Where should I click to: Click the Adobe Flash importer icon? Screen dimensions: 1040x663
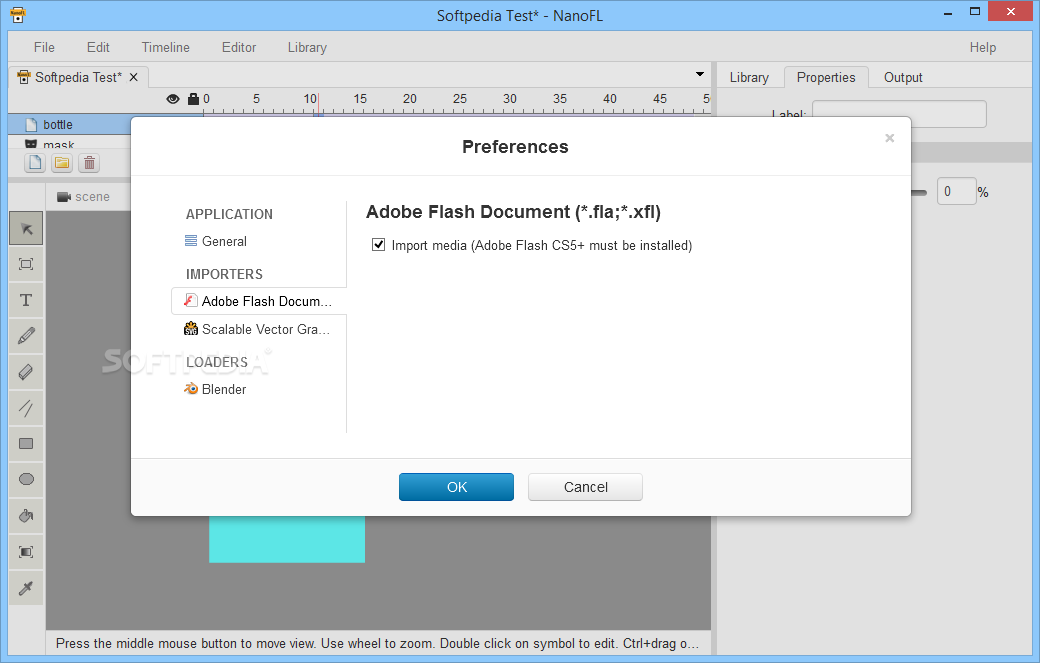(190, 301)
